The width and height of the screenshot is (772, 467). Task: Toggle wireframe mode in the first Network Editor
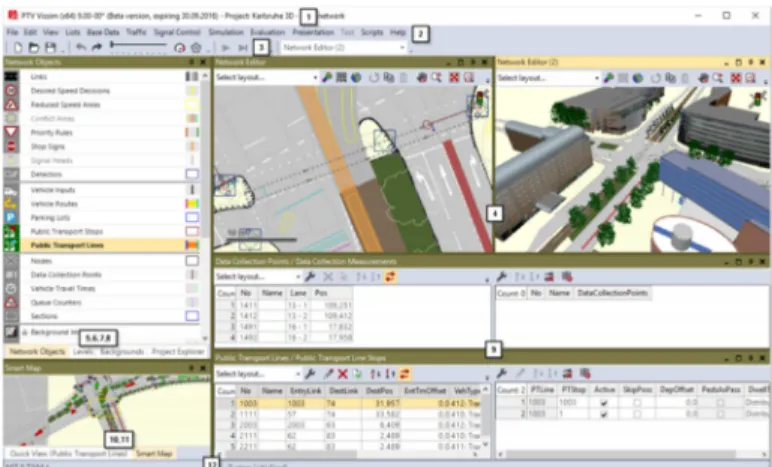(341, 77)
